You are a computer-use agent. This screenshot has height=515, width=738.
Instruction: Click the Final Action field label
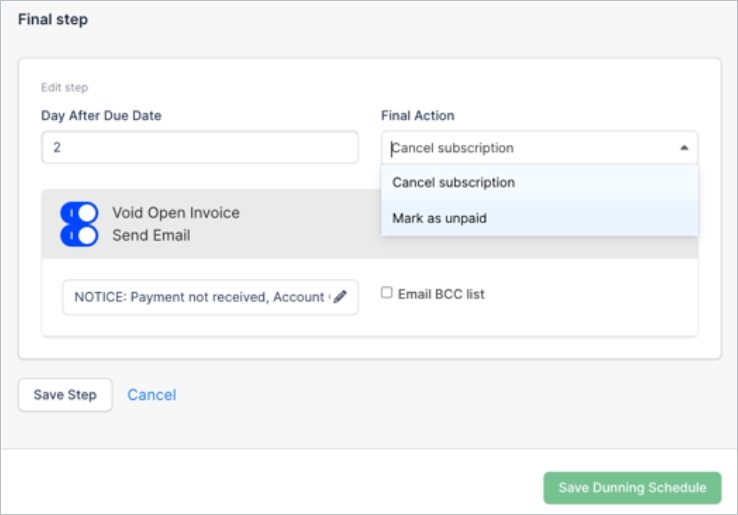[417, 115]
